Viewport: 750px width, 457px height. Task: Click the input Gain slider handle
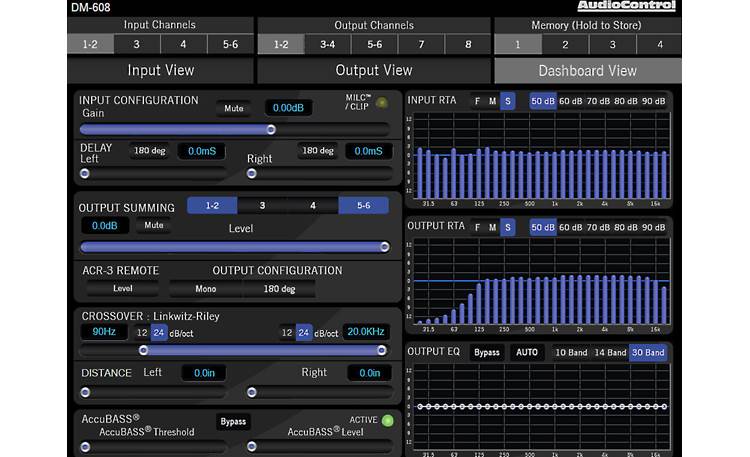271,129
